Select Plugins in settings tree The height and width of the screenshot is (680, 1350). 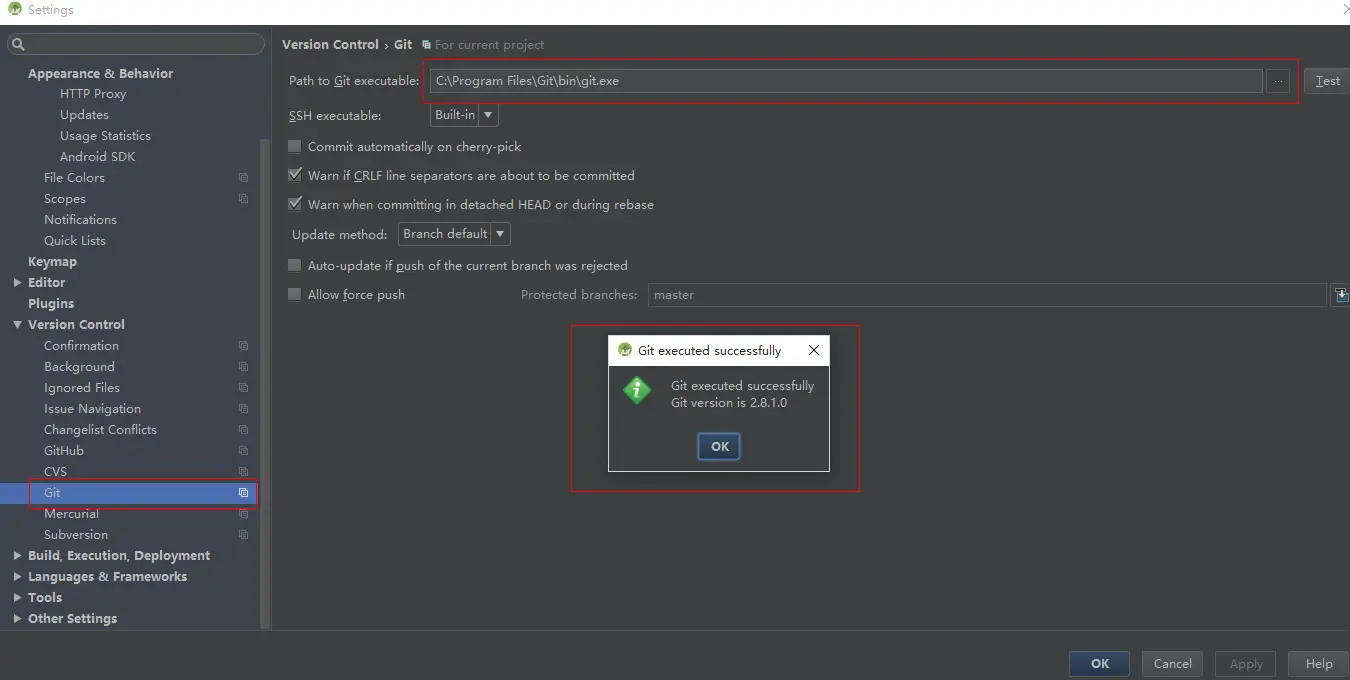(51, 304)
